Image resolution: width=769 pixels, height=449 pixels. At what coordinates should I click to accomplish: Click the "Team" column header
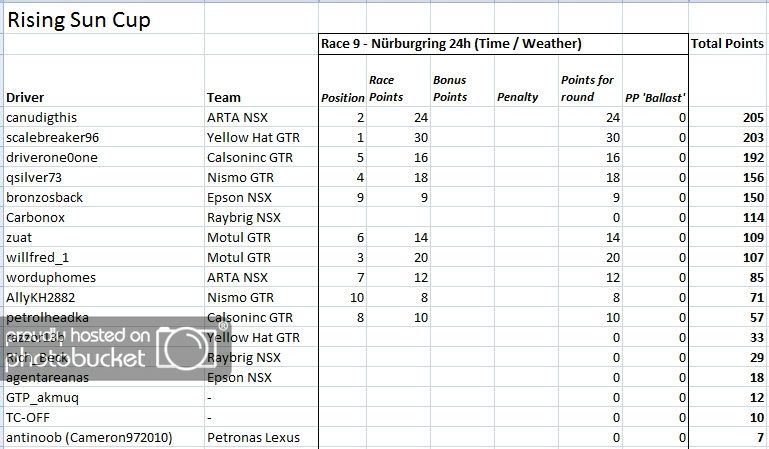point(224,97)
